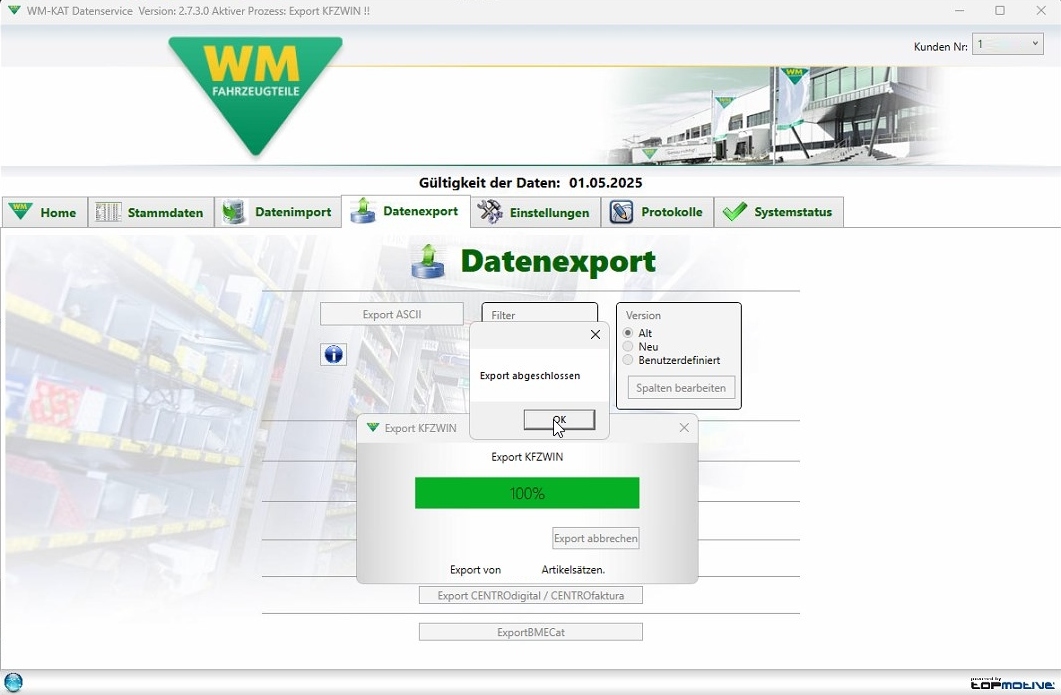Open Einstellungen via the gear-tools icon

click(x=489, y=212)
